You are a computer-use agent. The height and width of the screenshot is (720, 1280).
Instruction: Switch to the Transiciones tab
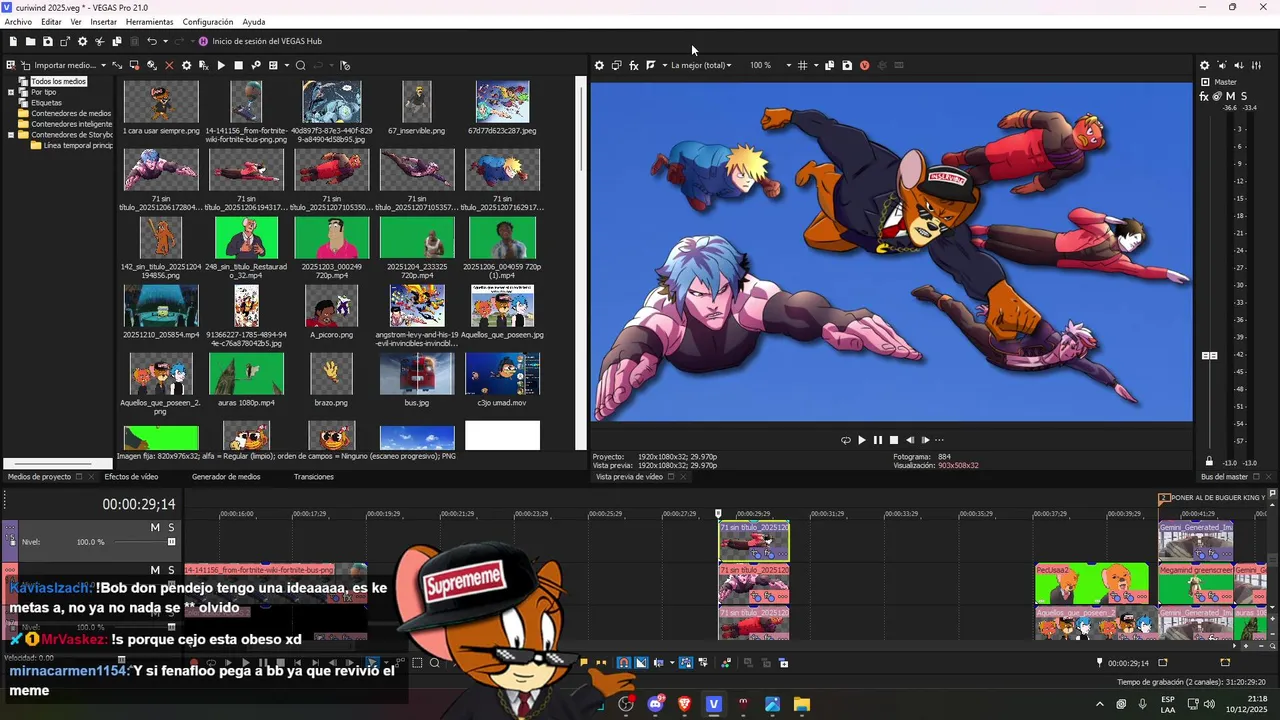click(x=314, y=477)
